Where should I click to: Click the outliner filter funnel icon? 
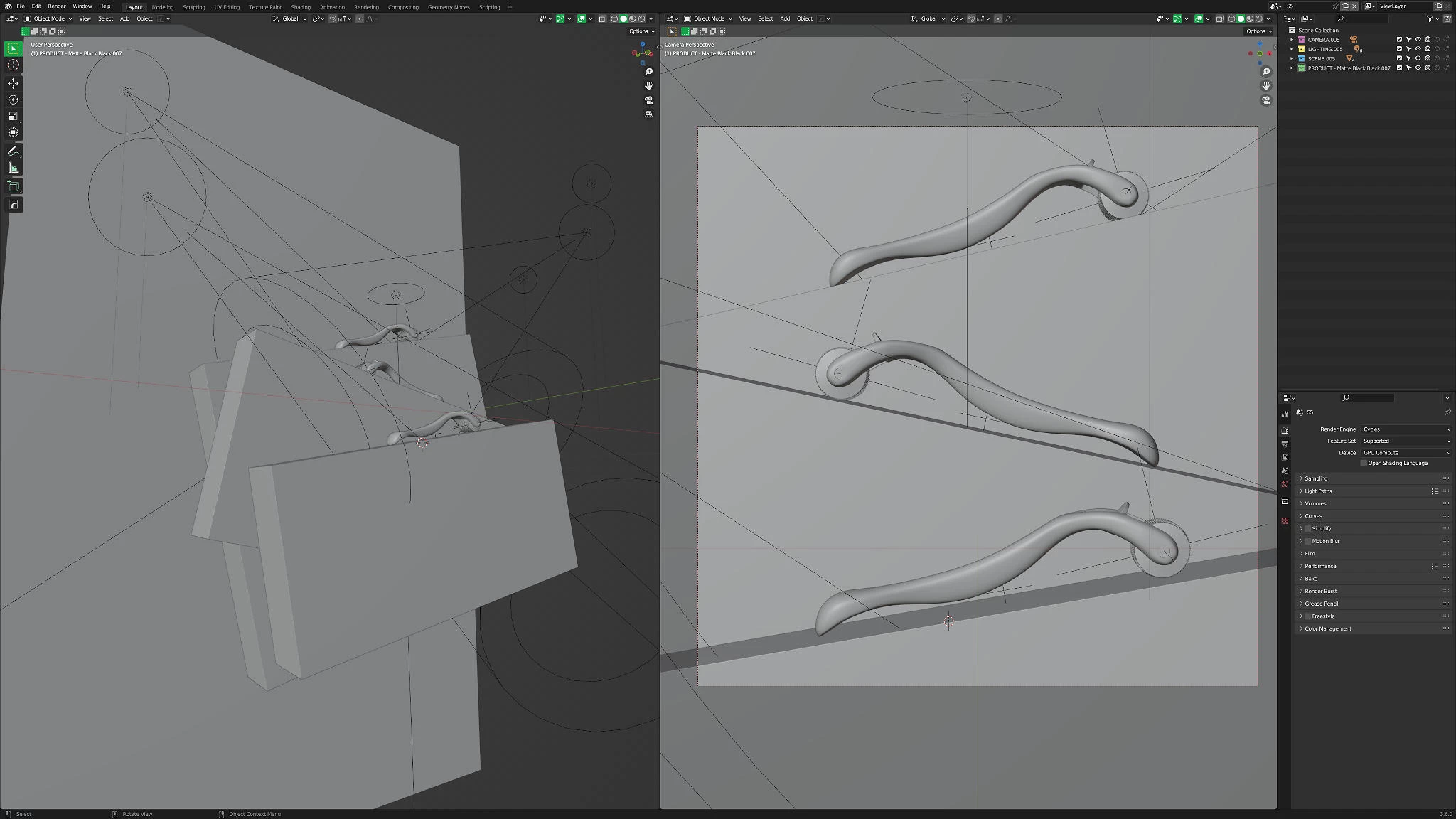pos(1429,18)
